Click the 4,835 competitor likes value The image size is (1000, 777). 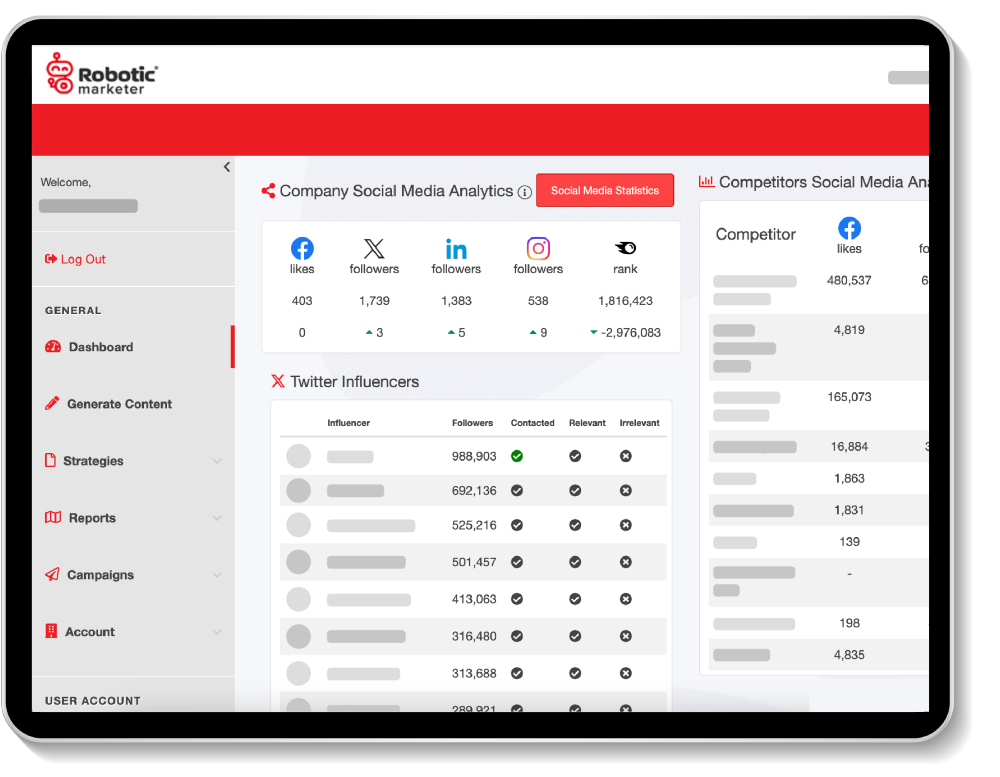click(x=849, y=655)
